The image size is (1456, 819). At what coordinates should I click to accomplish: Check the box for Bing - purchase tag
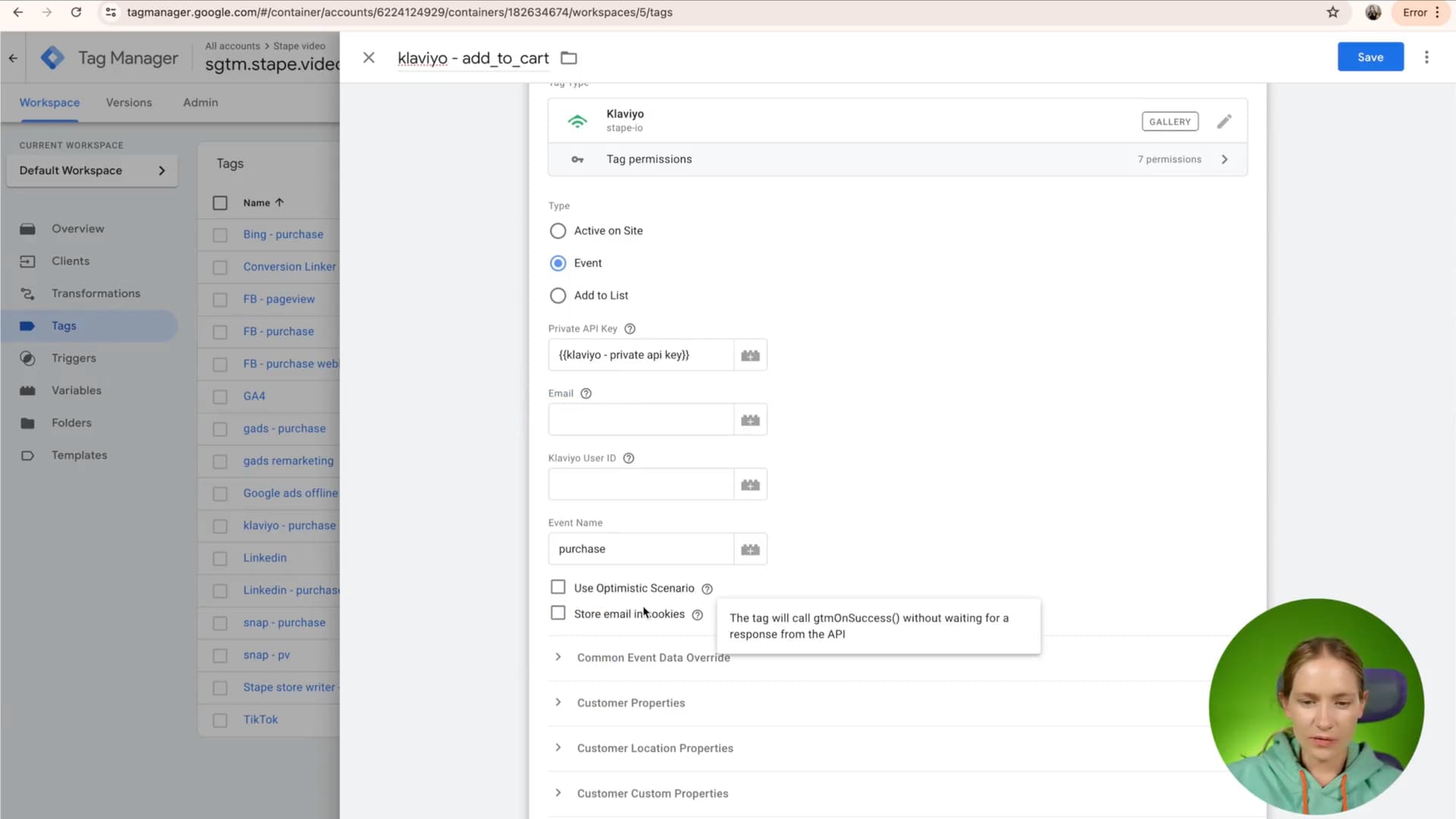coord(220,235)
